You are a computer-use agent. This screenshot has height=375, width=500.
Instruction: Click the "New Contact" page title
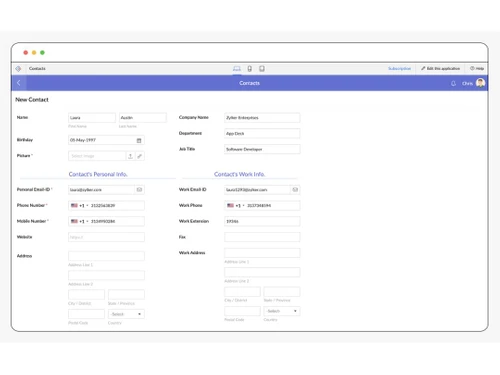click(x=32, y=100)
